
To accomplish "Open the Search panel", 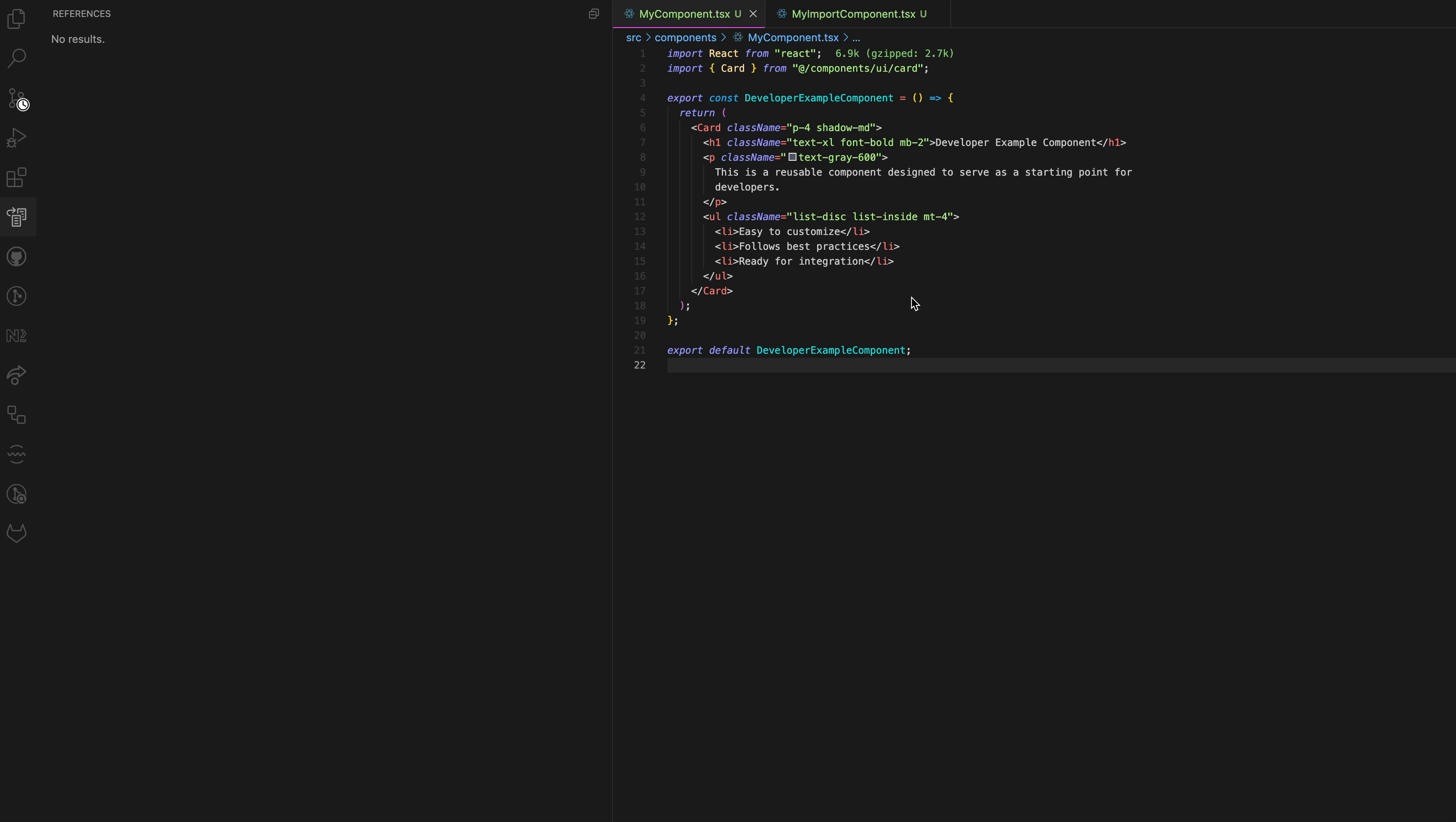I will [17, 58].
